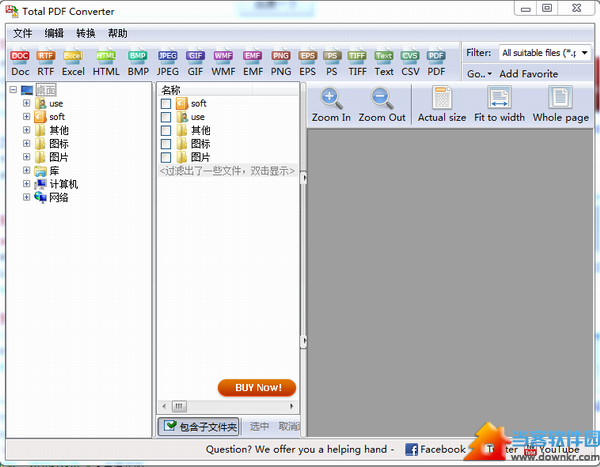This screenshot has height=467, width=600.
Task: Select 计算机 in the folder tree
Action: click(64, 184)
